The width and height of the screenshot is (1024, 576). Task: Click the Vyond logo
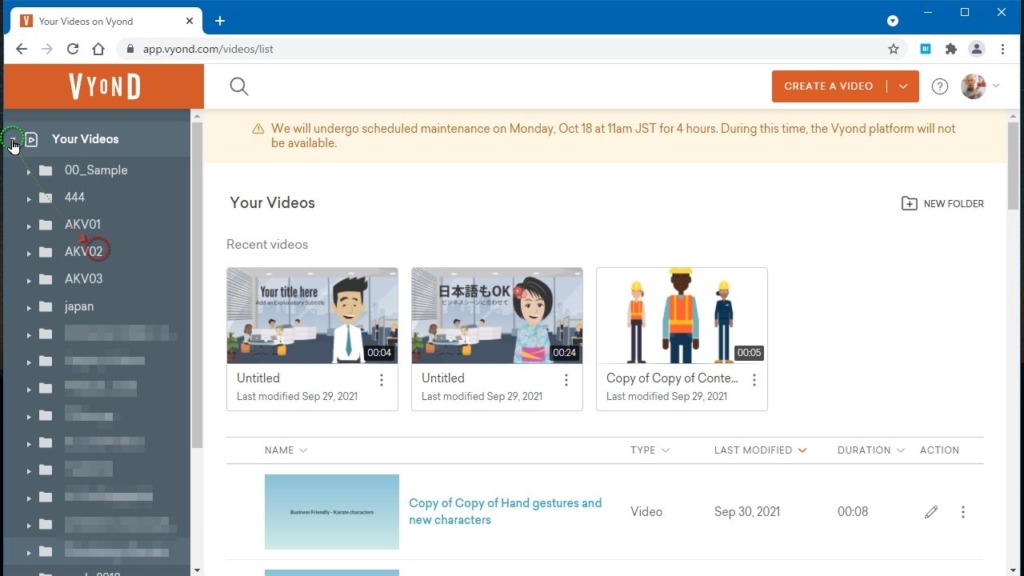tap(104, 86)
